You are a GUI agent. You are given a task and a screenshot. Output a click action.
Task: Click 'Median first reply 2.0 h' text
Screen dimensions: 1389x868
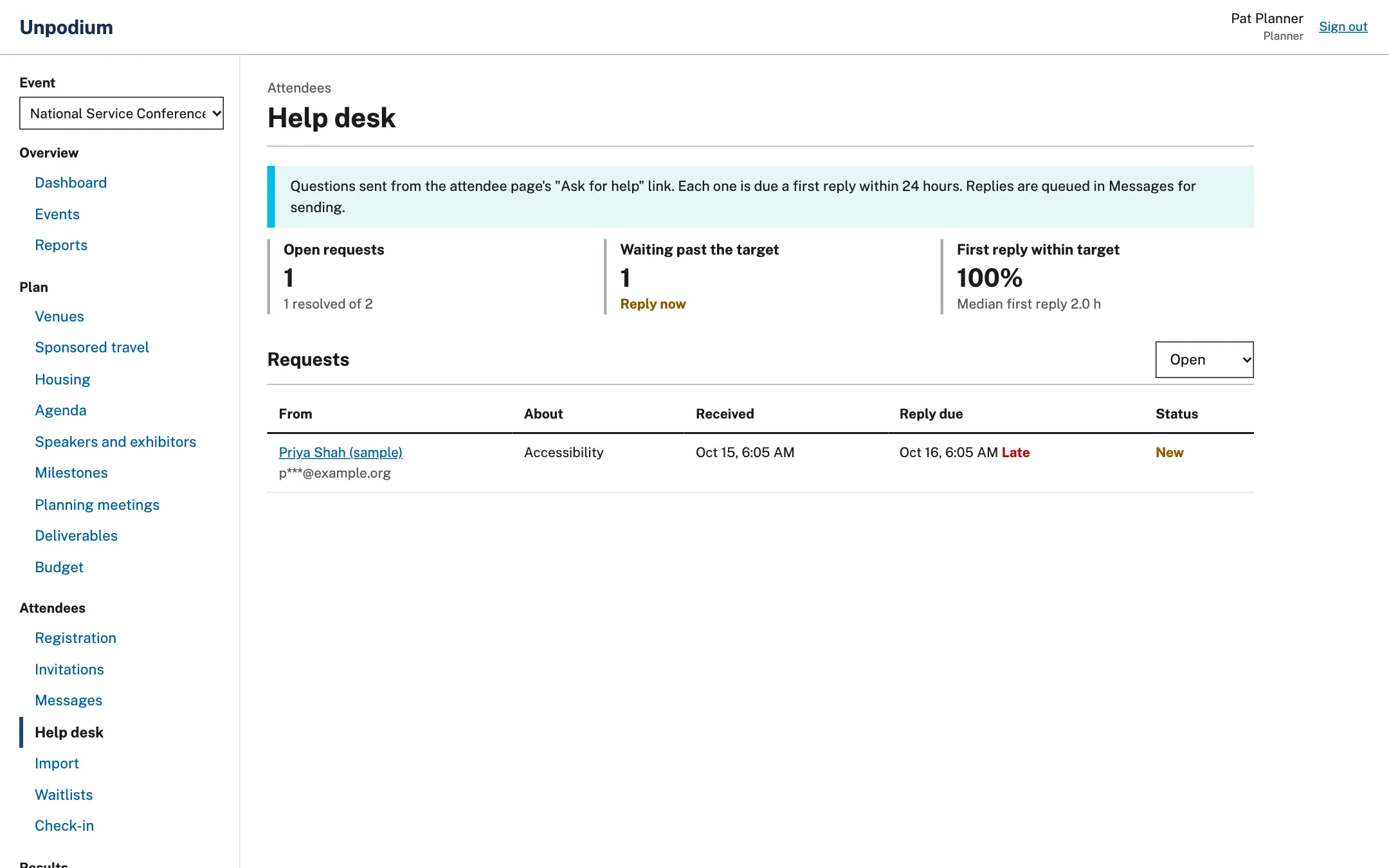pos(1028,303)
